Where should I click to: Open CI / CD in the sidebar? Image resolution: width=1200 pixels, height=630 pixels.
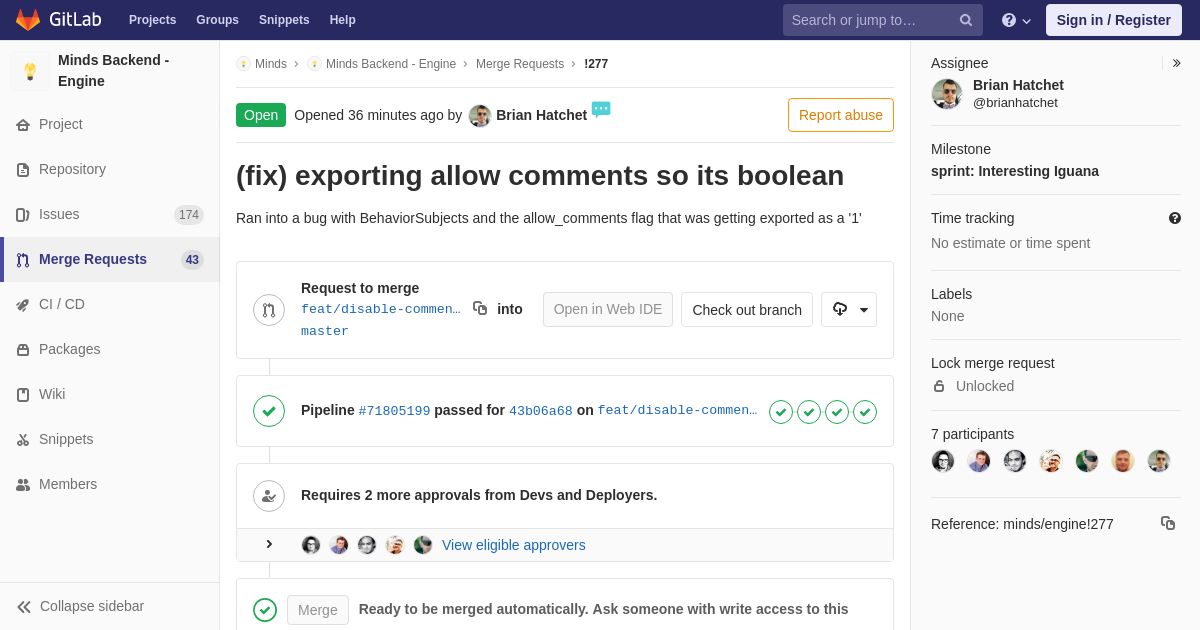point(110,304)
